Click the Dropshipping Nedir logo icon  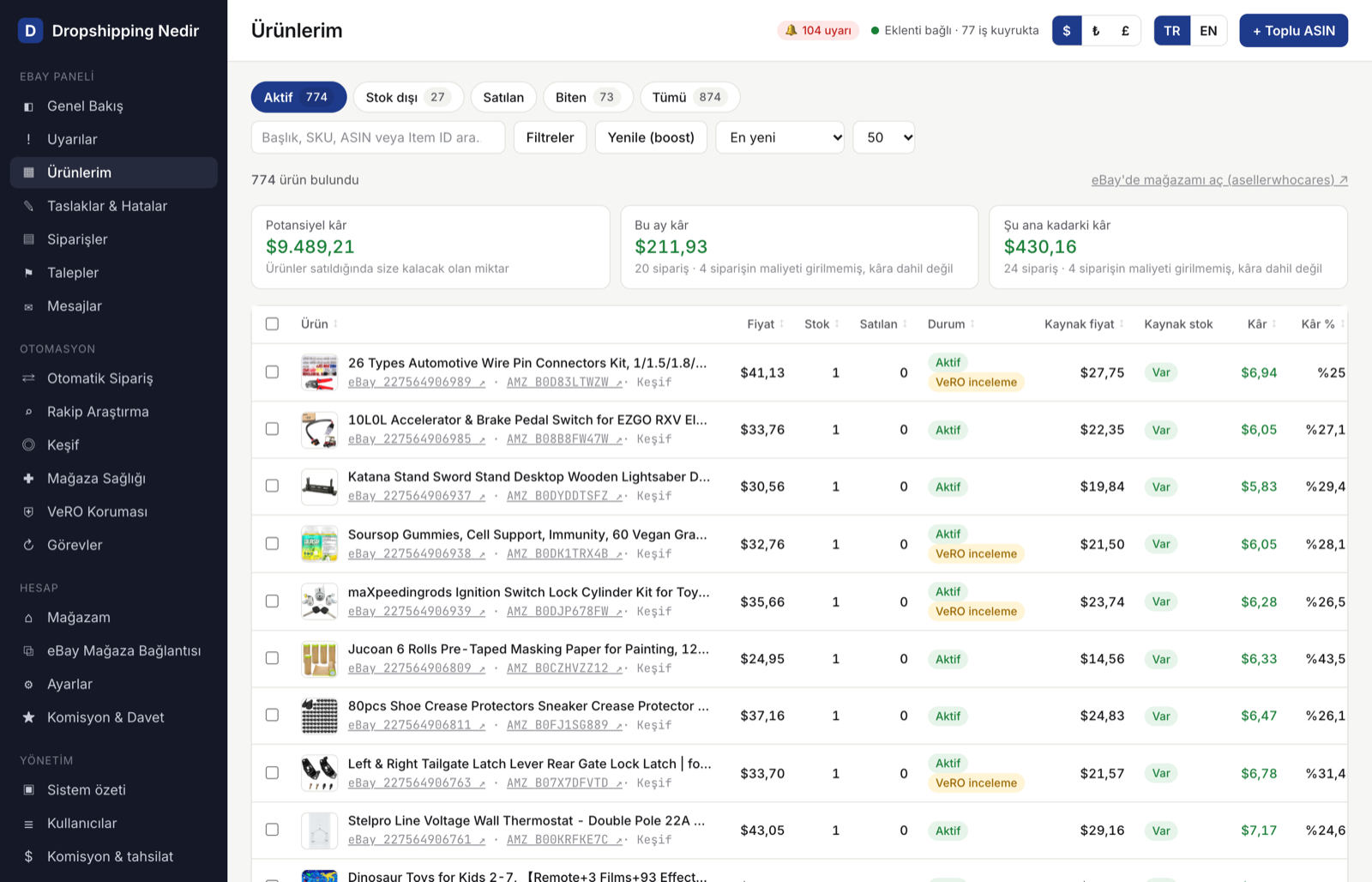point(30,31)
